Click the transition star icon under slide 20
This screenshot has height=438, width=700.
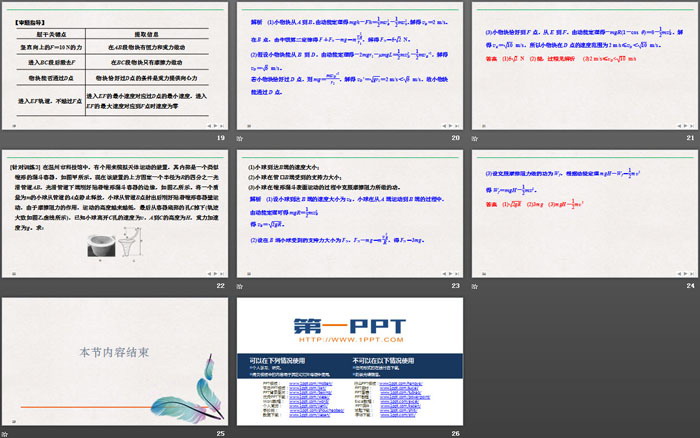[240, 140]
